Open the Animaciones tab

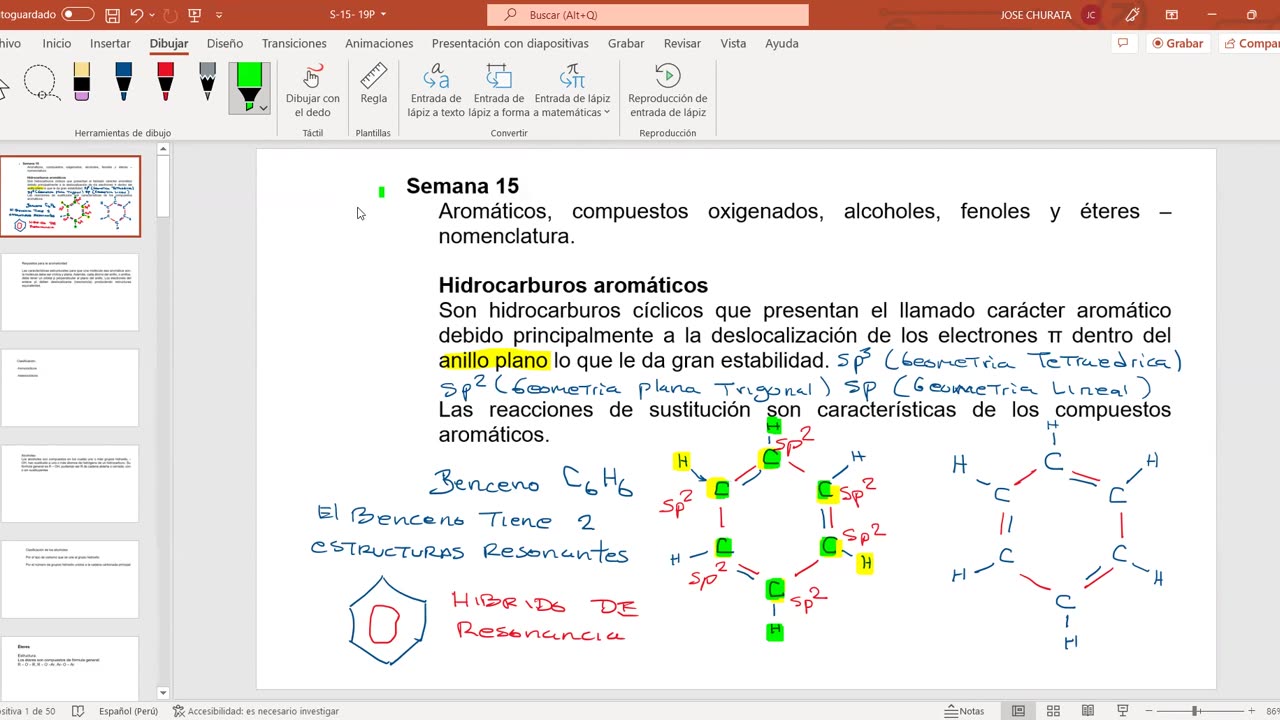(379, 44)
